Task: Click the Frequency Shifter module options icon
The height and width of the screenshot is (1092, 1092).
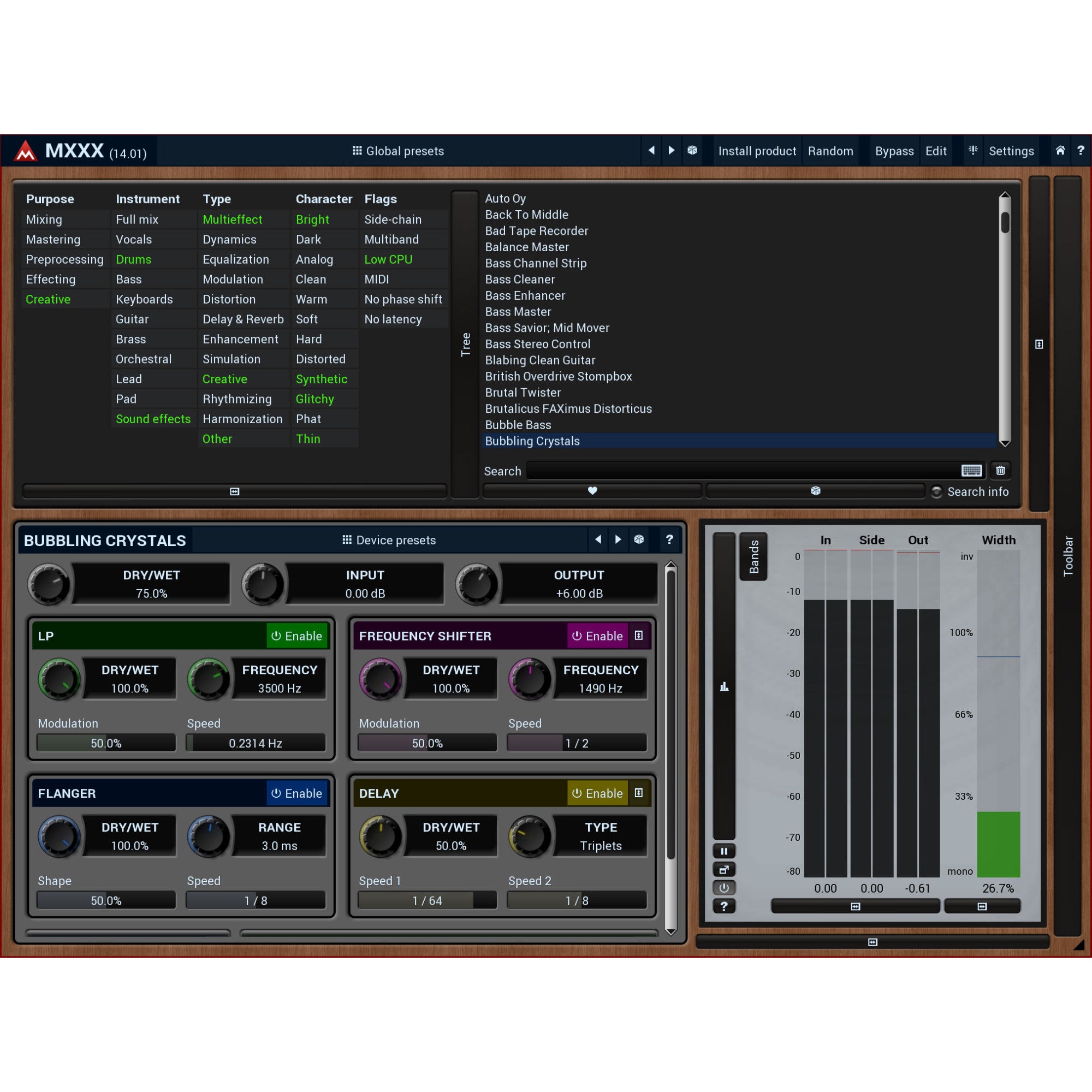Action: 639,636
